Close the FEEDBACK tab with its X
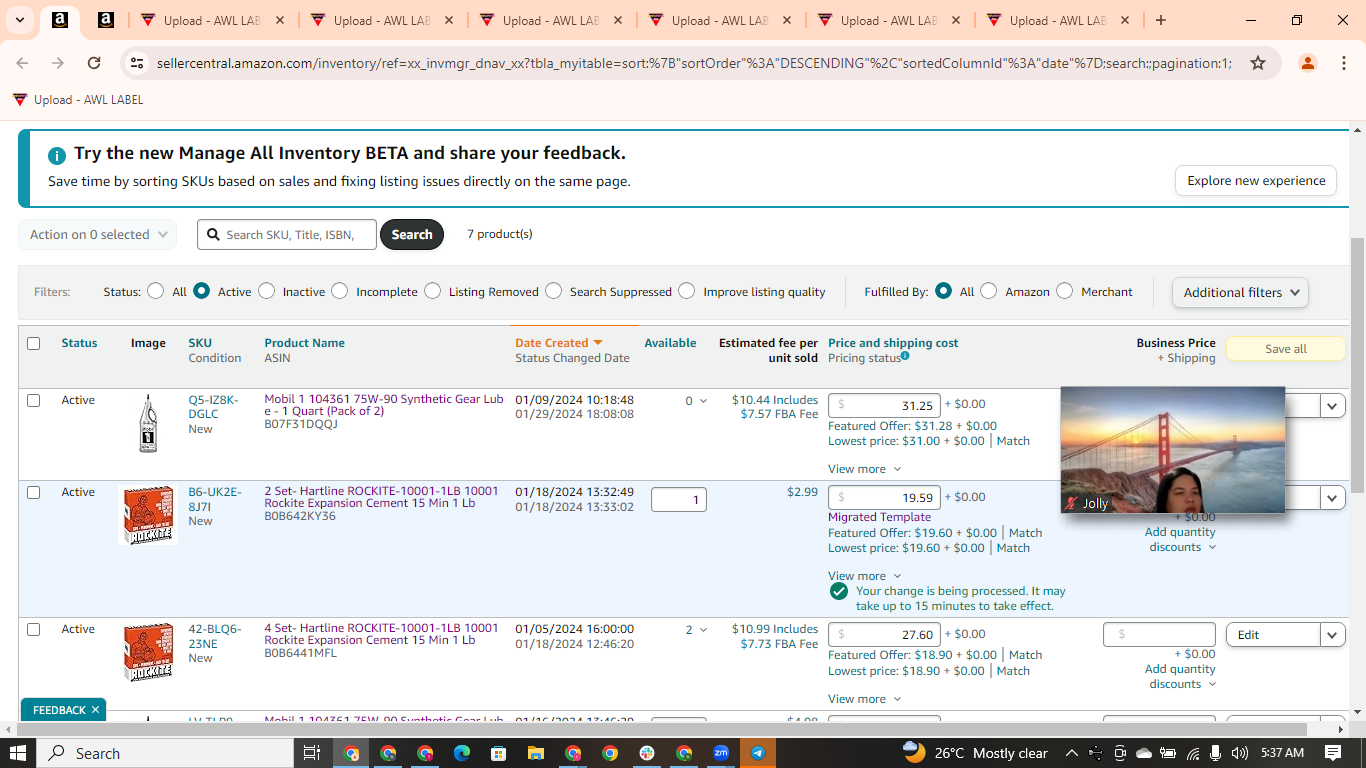 [95, 710]
